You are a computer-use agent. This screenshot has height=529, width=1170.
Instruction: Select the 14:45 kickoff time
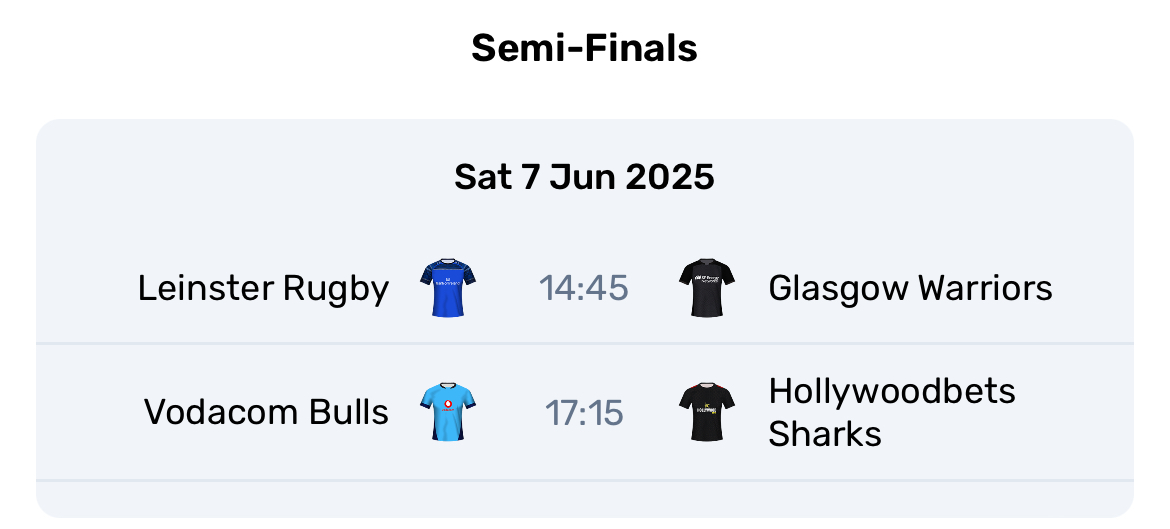[584, 289]
